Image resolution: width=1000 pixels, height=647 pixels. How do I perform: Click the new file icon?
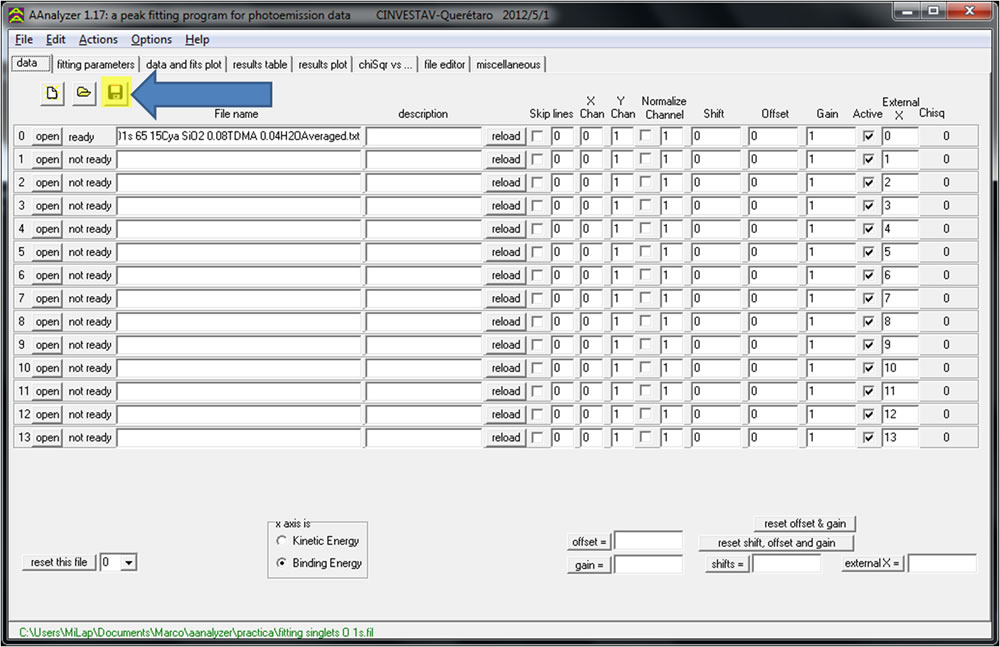(x=52, y=93)
